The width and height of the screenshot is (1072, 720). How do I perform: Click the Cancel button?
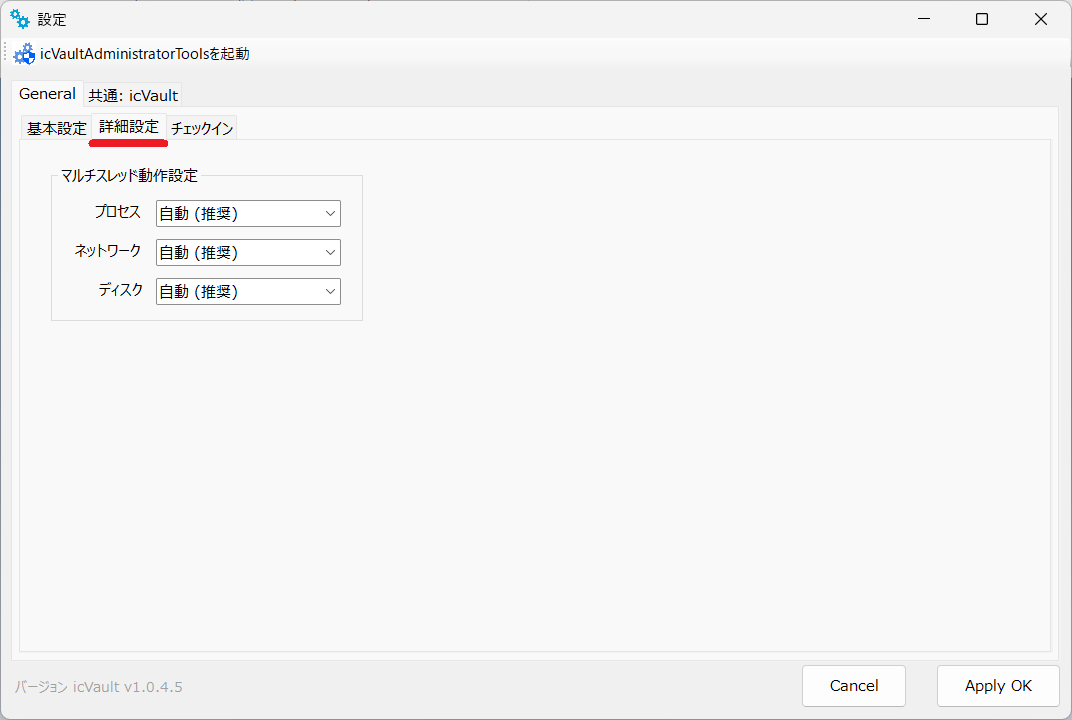point(853,686)
